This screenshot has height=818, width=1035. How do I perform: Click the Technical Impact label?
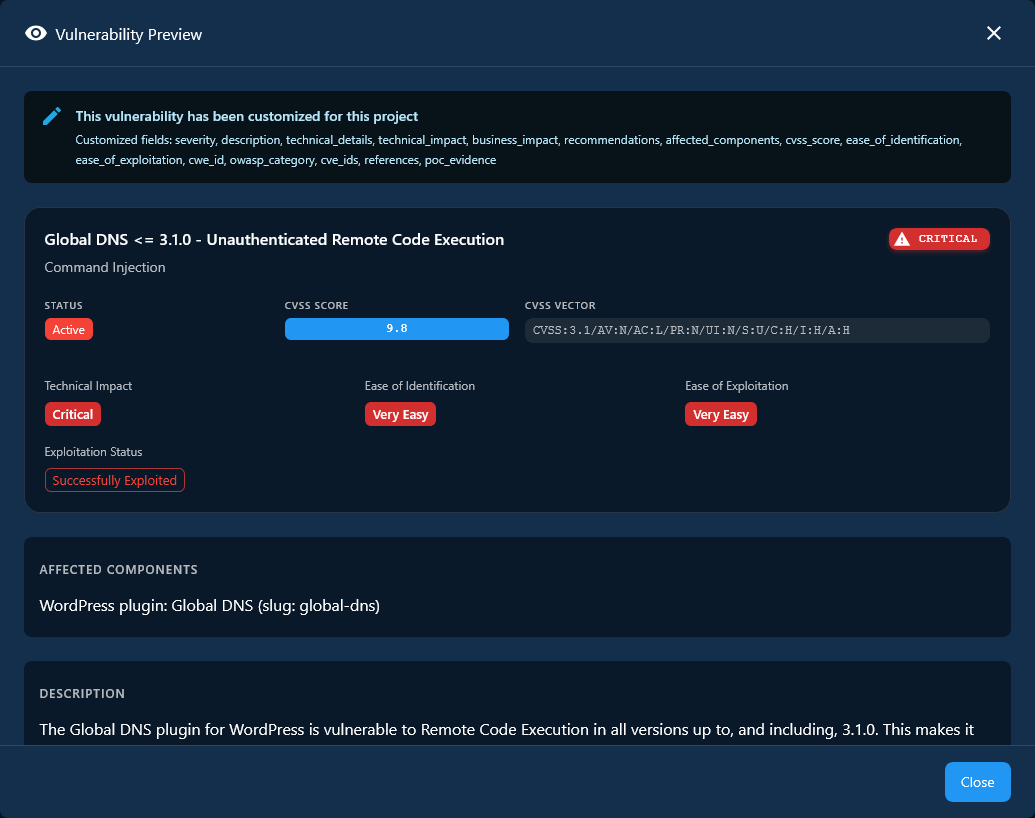click(x=88, y=386)
